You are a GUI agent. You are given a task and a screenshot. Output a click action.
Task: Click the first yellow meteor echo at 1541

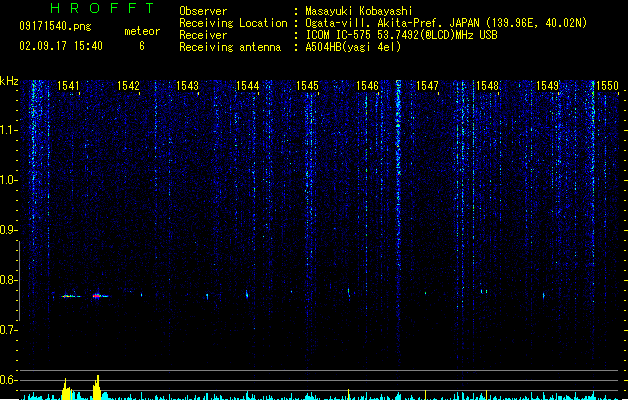coord(69,296)
